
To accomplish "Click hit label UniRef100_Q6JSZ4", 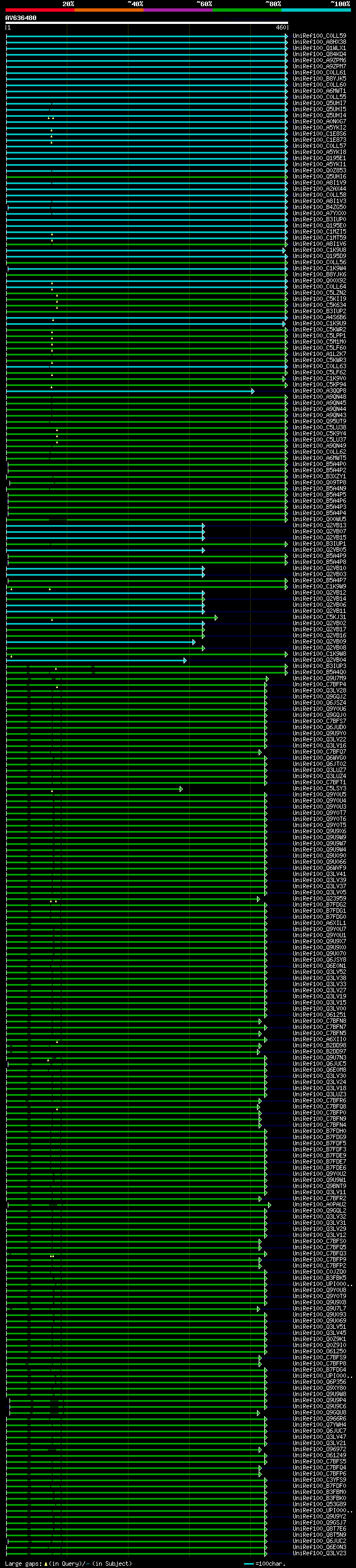I will (319, 703).
